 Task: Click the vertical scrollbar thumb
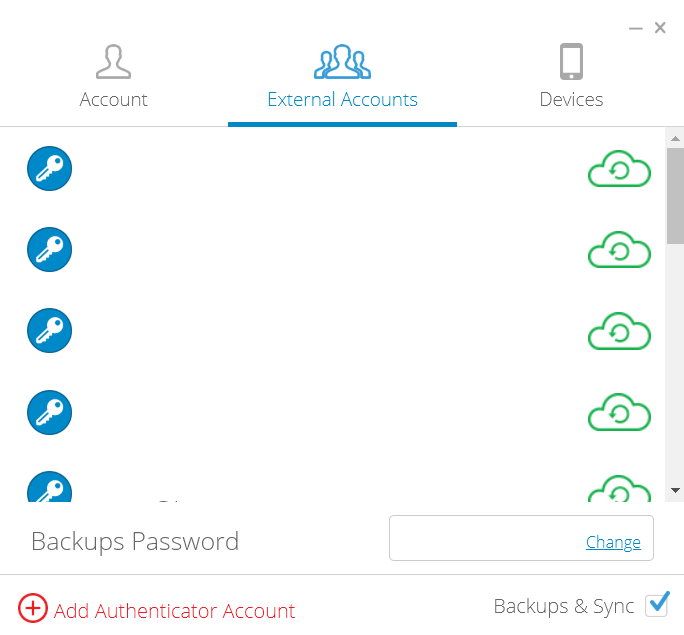pos(675,195)
